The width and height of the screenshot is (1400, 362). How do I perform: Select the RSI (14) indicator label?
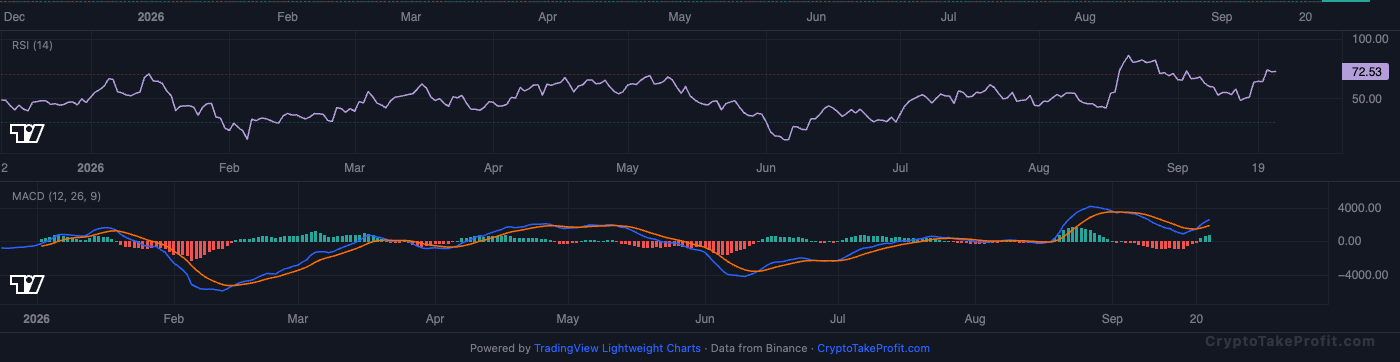[x=32, y=45]
